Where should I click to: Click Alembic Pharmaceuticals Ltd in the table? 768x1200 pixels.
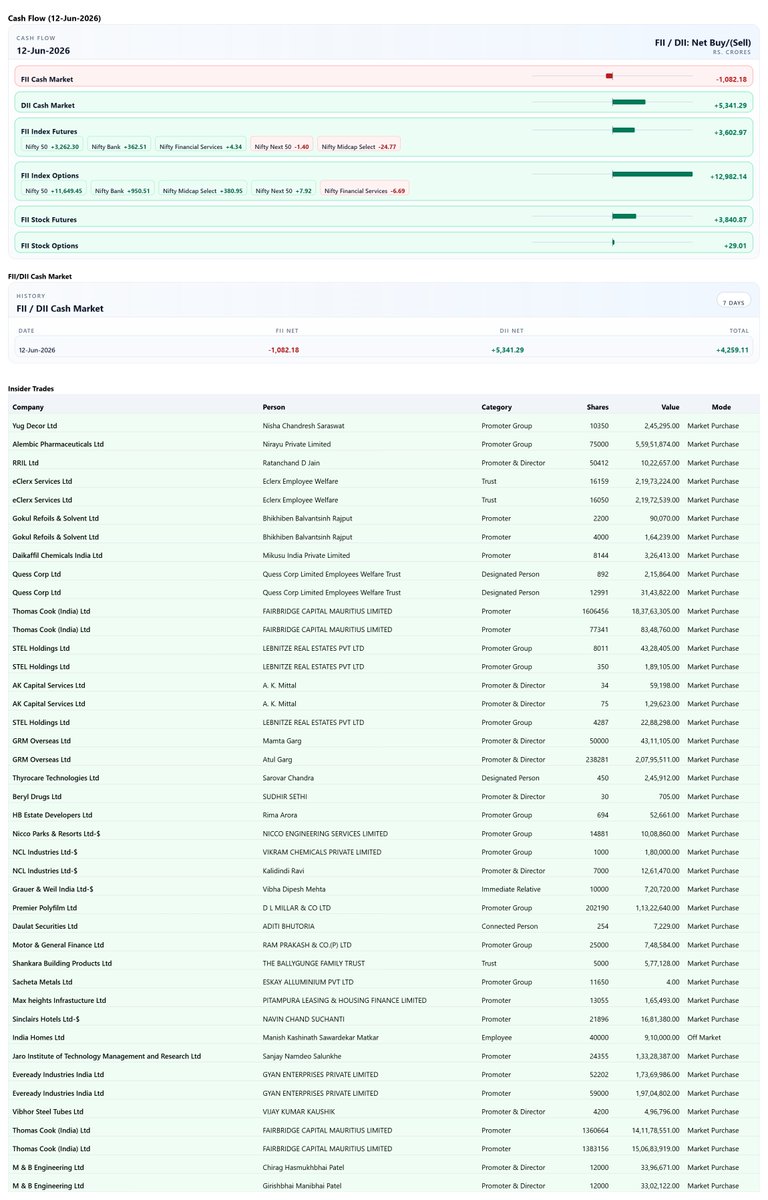58,444
